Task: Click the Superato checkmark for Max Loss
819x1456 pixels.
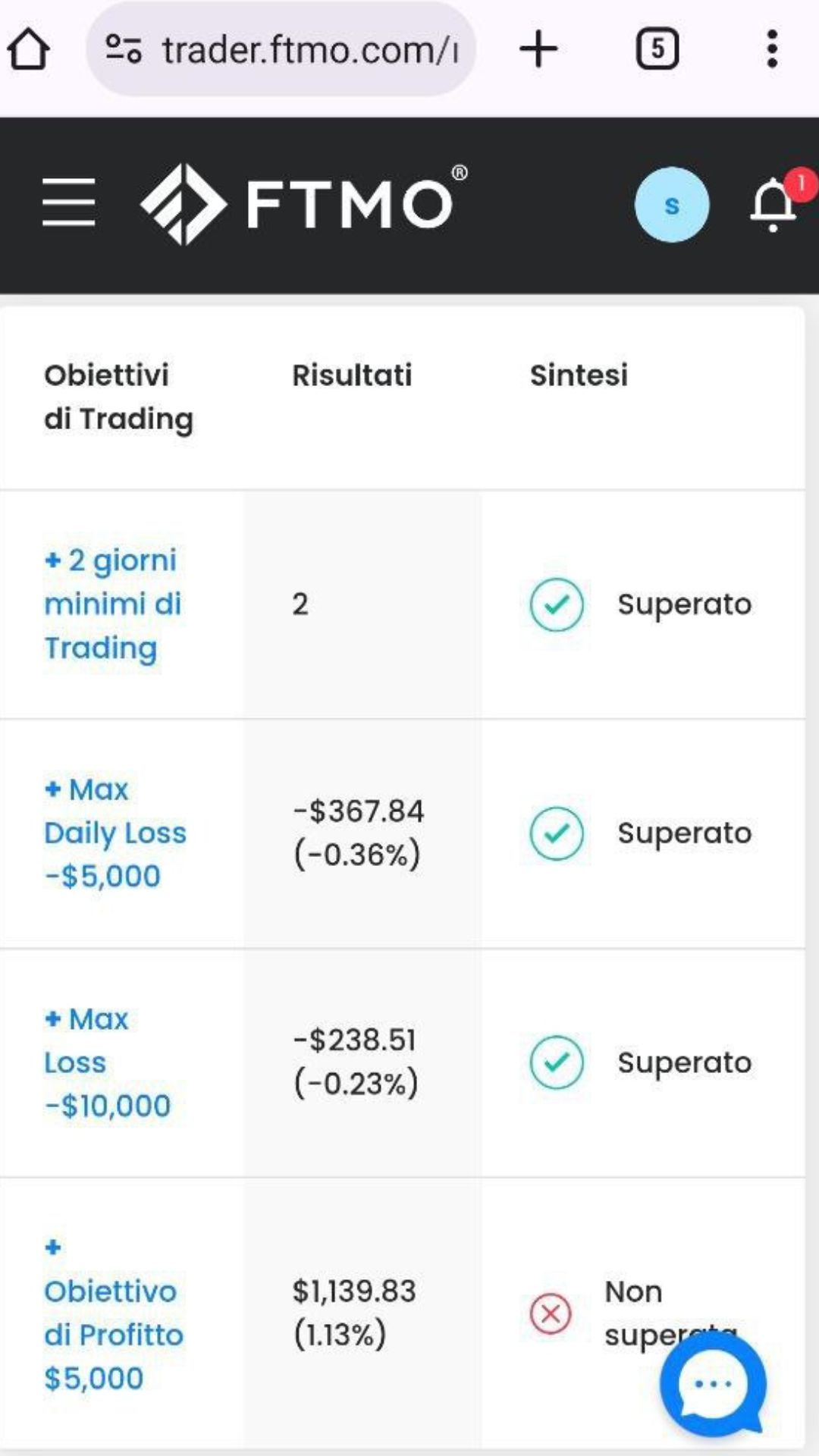Action: [x=557, y=1062]
